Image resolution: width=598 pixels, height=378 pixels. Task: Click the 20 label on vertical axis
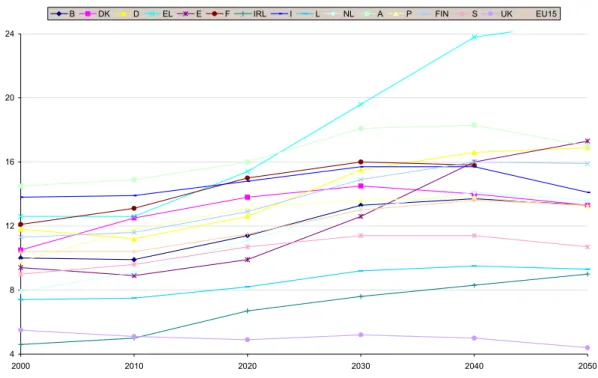tap(9, 98)
